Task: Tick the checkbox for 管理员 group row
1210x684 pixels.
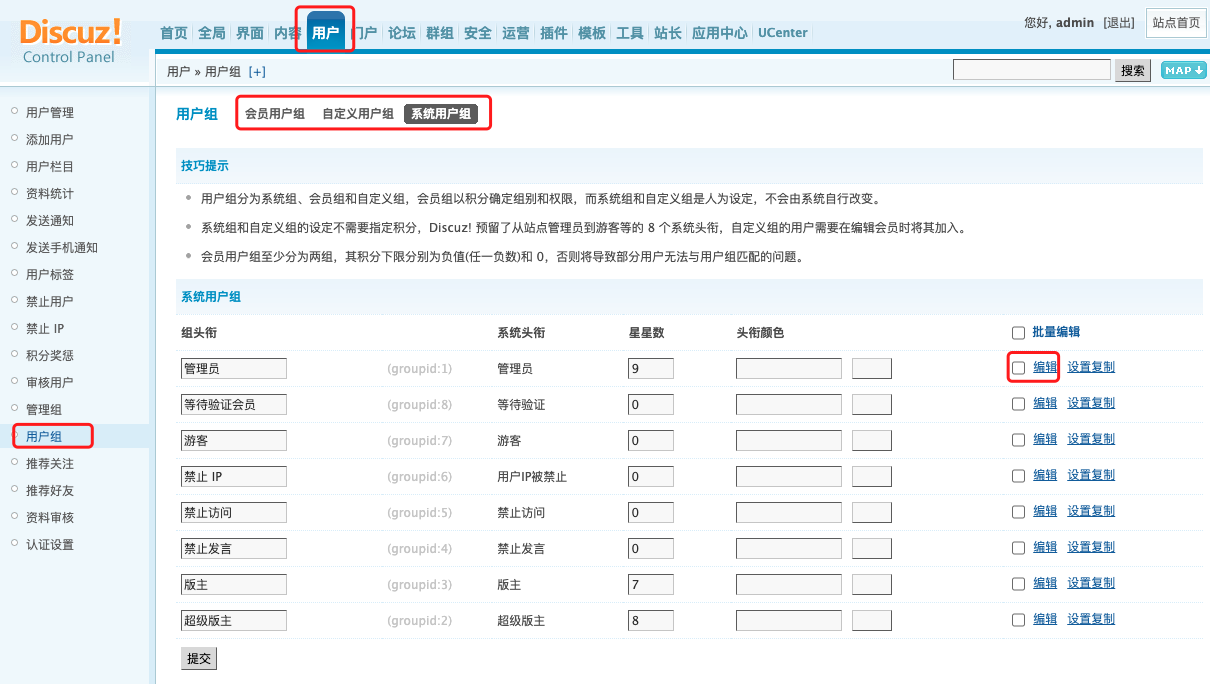Action: coord(1018,368)
